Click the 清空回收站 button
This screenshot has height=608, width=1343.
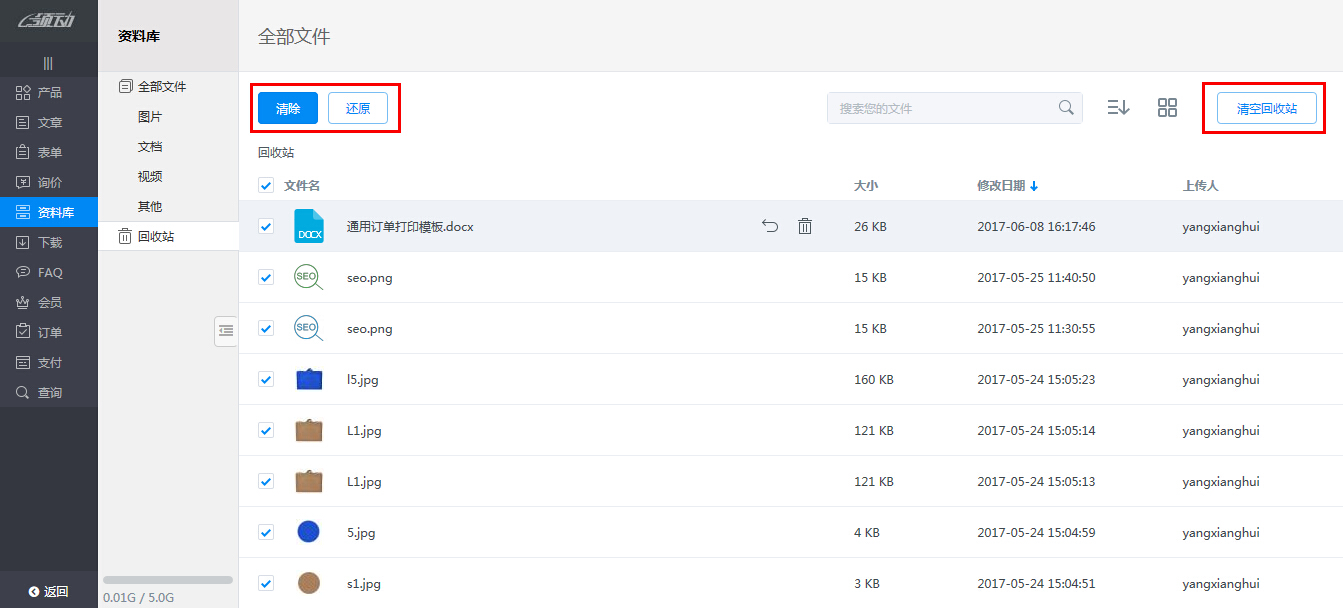click(x=1266, y=108)
